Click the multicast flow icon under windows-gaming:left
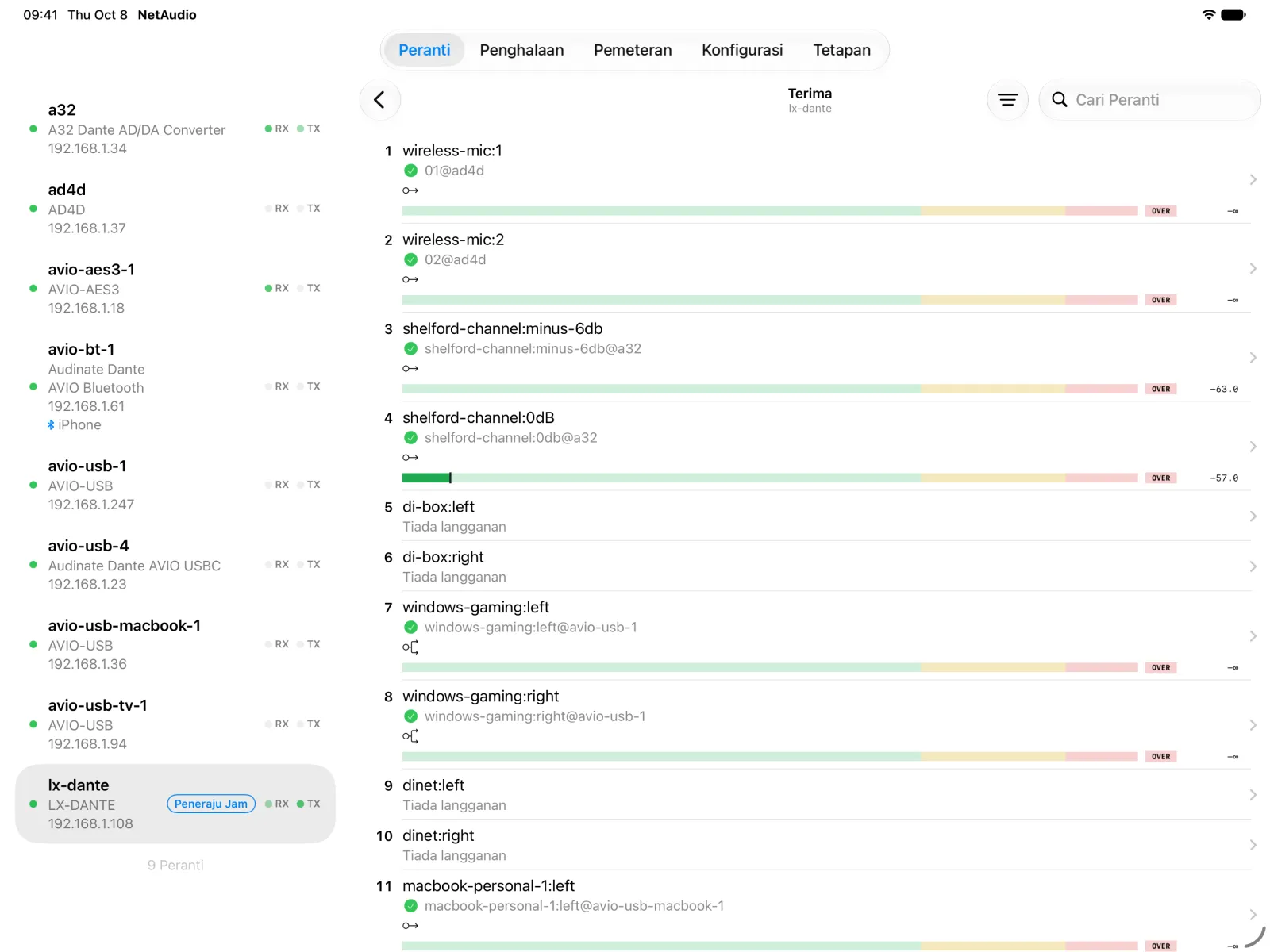Screen dimensions: 1270x952 click(410, 647)
